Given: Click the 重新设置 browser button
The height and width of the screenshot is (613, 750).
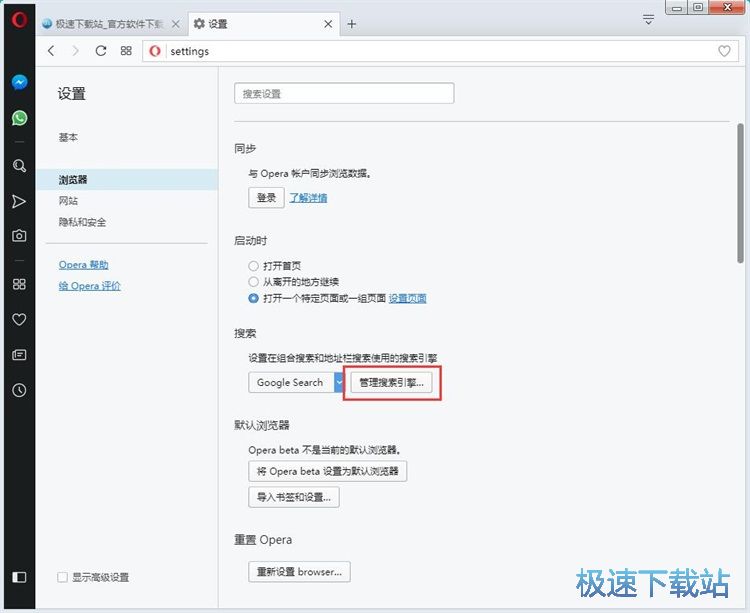Looking at the screenshot, I should (299, 571).
